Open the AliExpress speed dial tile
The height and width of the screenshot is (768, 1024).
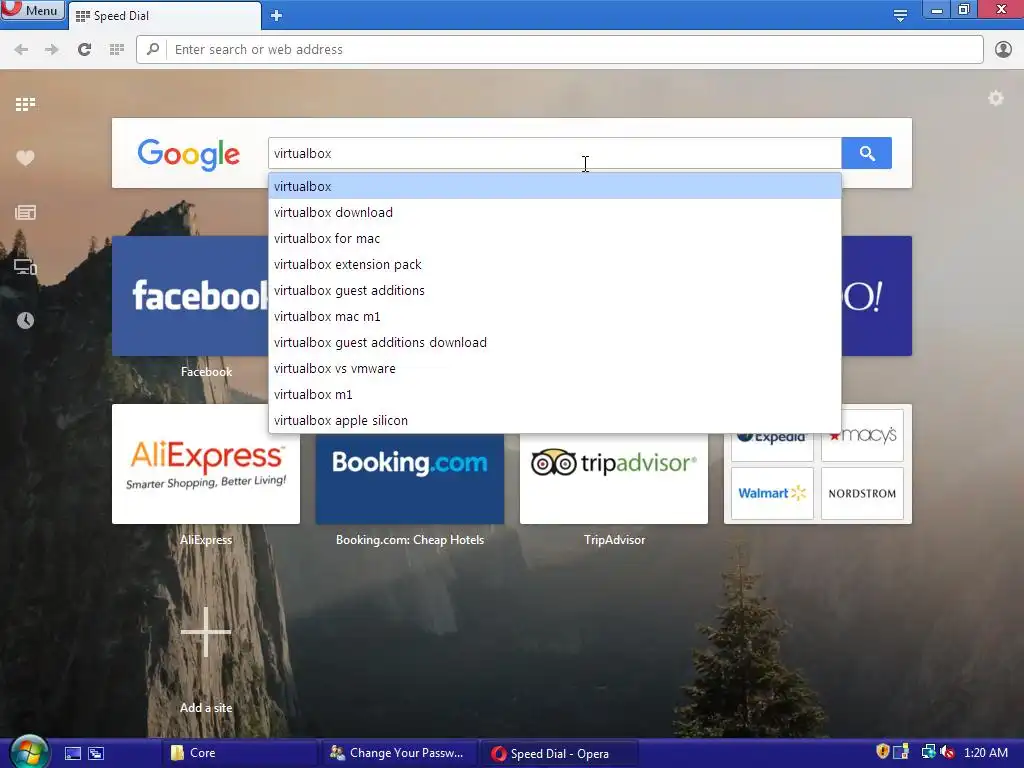pyautogui.click(x=206, y=464)
